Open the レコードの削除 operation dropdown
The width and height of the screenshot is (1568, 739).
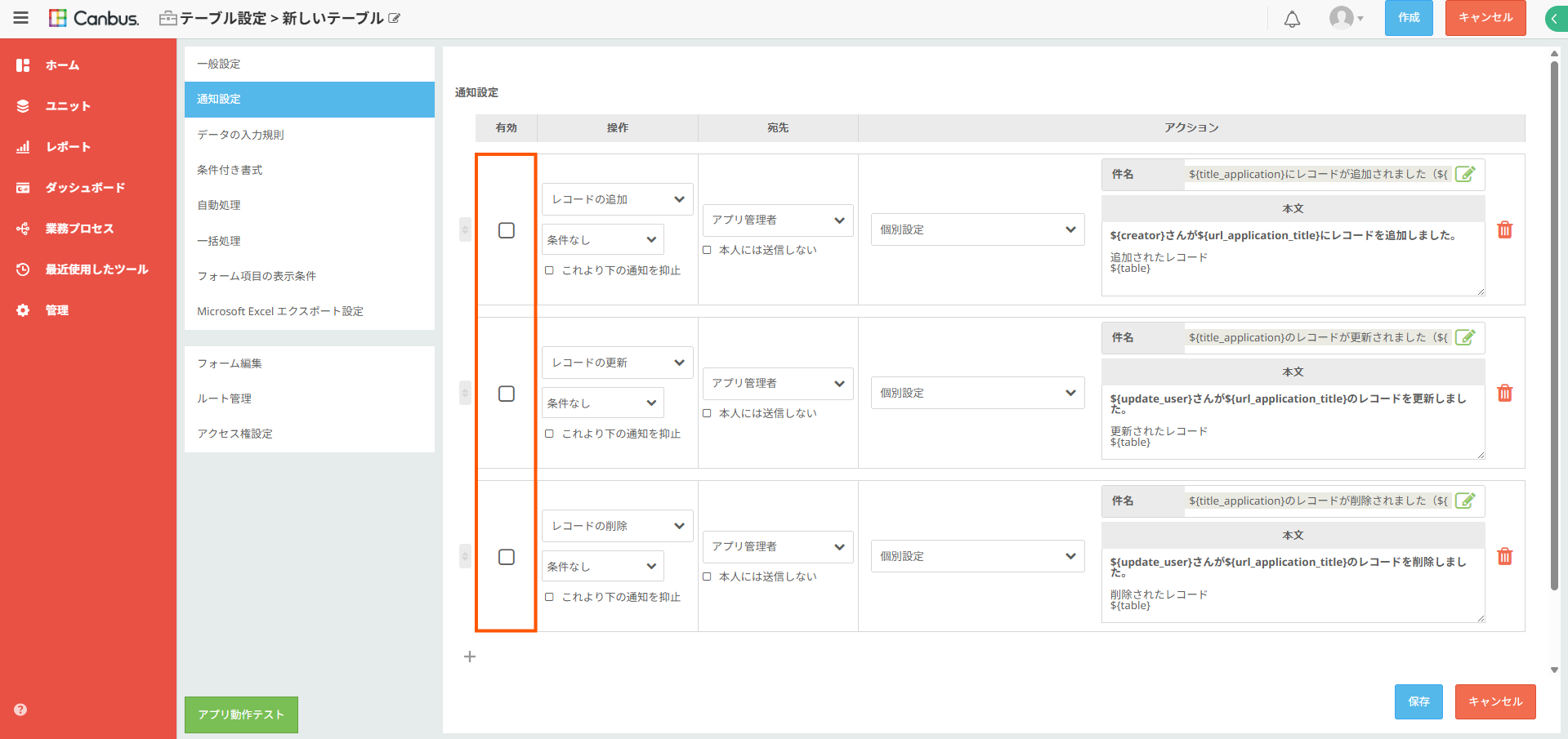(618, 526)
